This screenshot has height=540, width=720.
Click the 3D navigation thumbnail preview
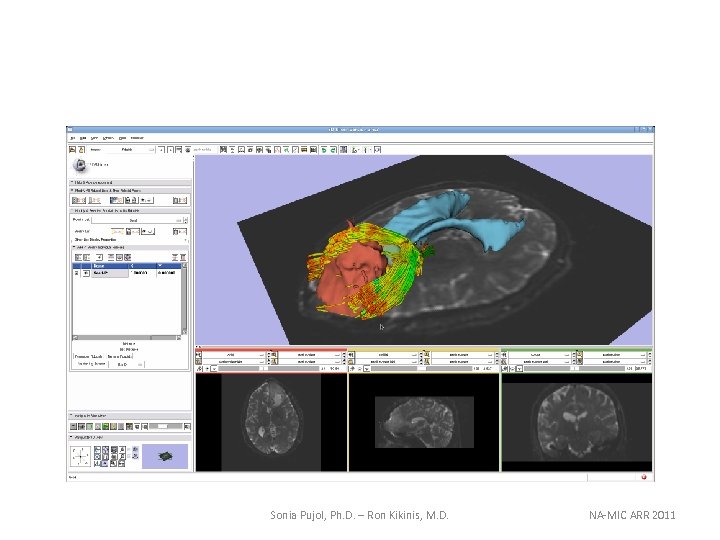[165, 456]
